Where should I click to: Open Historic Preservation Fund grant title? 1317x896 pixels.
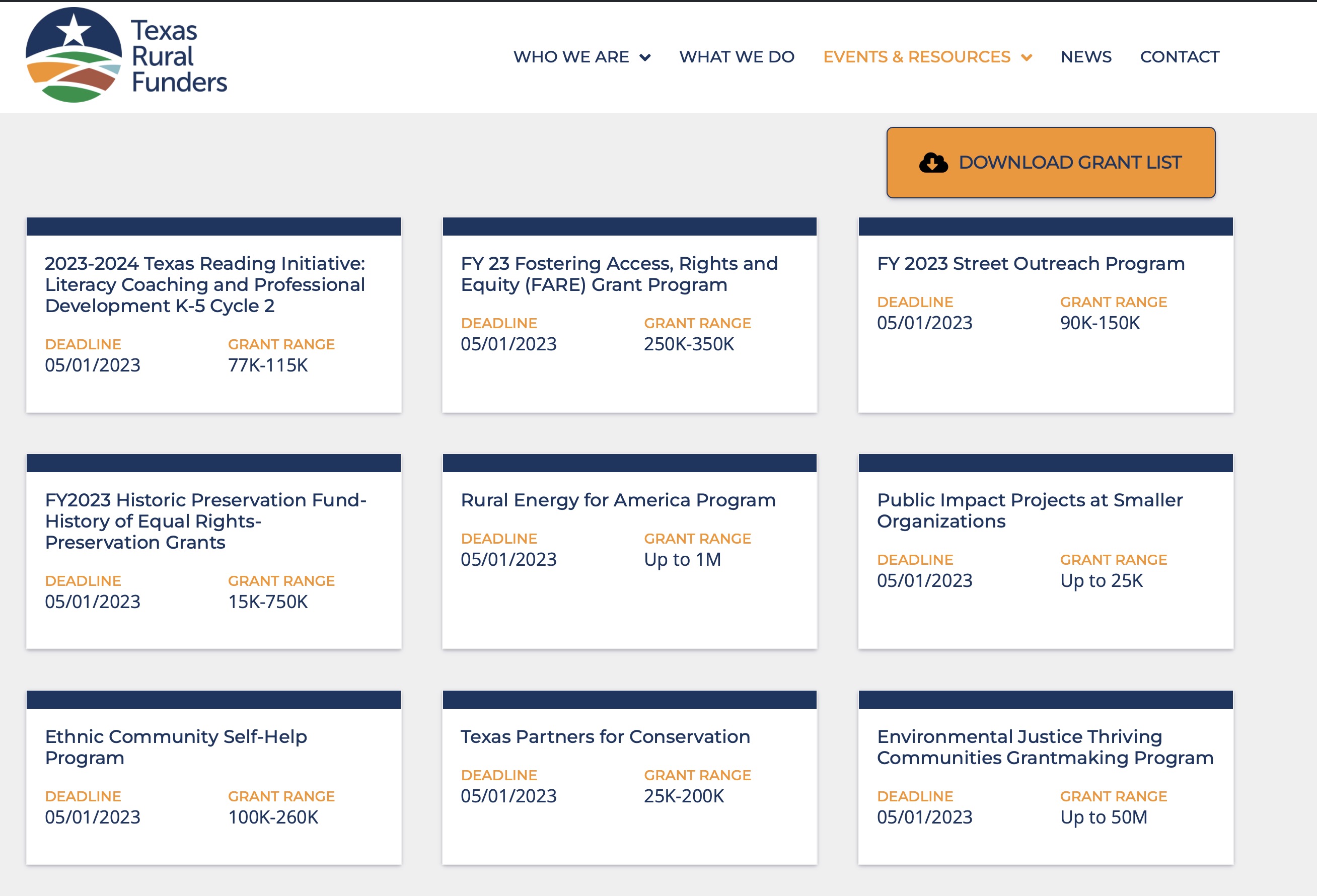[205, 521]
